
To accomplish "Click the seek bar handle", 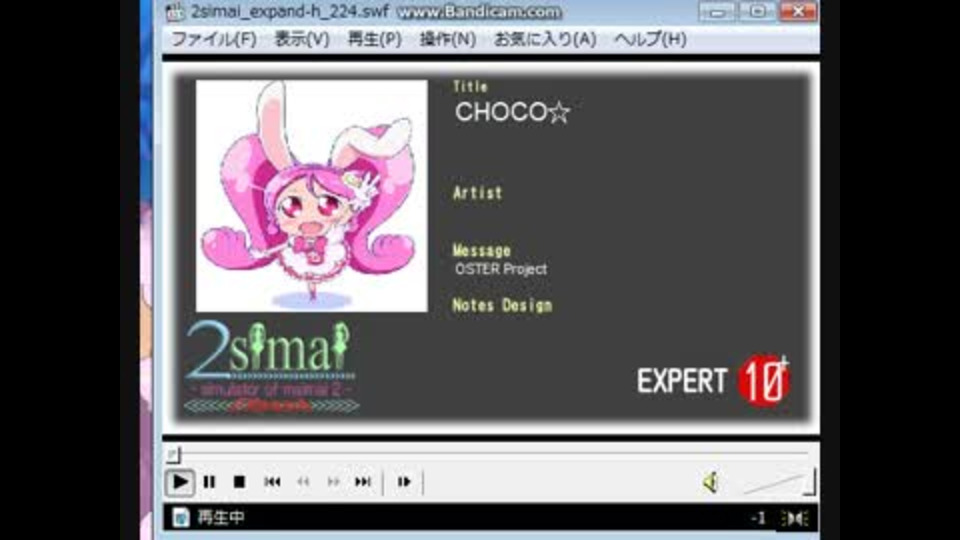I will (173, 454).
